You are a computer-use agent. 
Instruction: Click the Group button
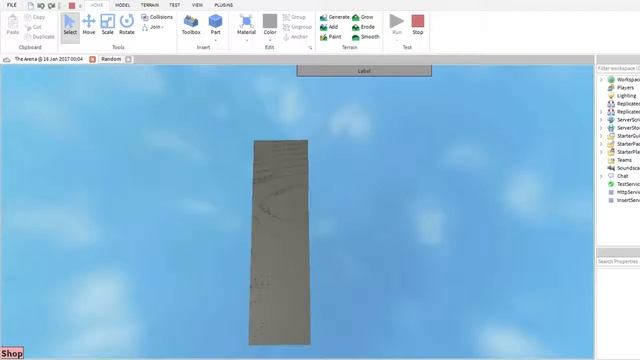pyautogui.click(x=294, y=17)
